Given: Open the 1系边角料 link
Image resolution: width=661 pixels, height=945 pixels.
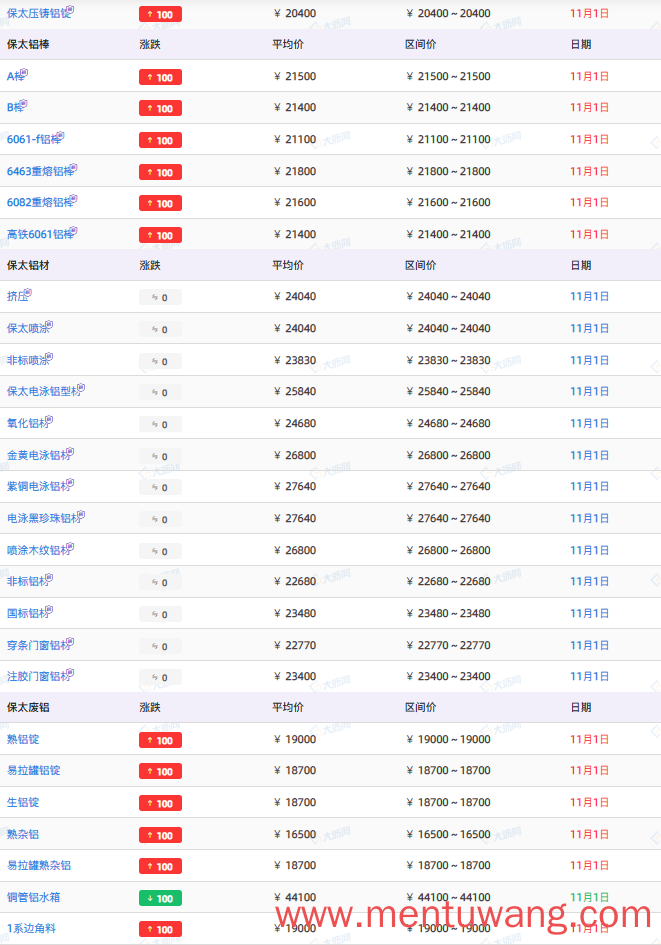Looking at the screenshot, I should click(x=31, y=929).
